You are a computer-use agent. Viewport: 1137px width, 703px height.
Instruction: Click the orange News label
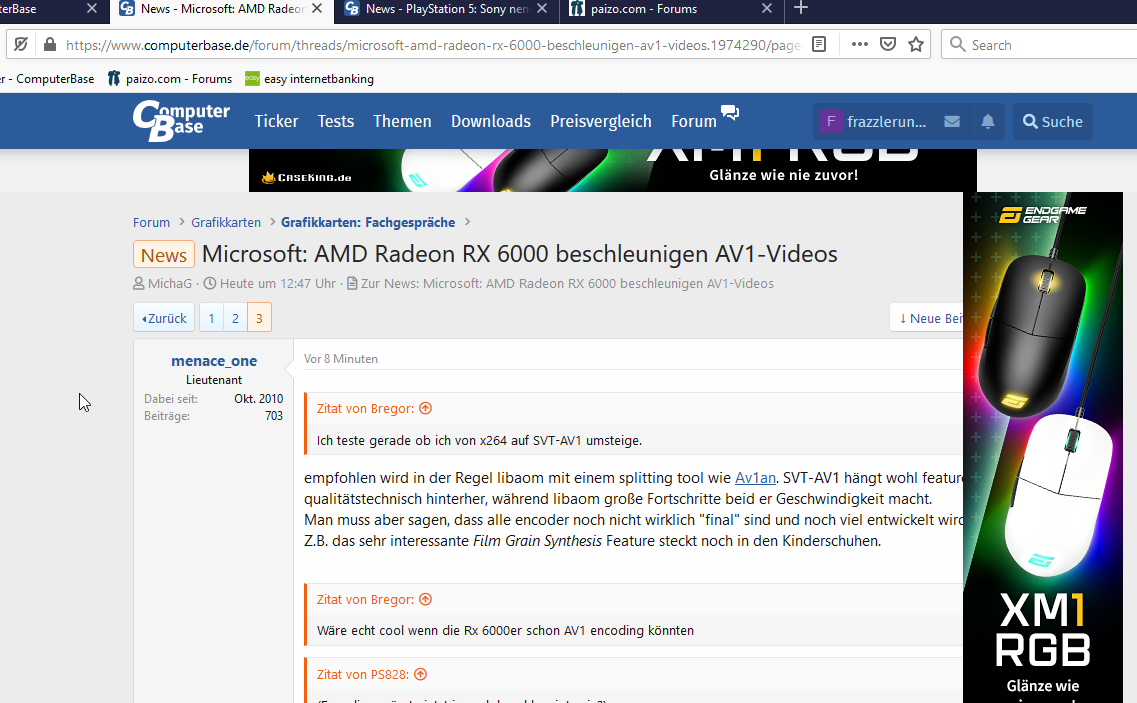pos(164,255)
